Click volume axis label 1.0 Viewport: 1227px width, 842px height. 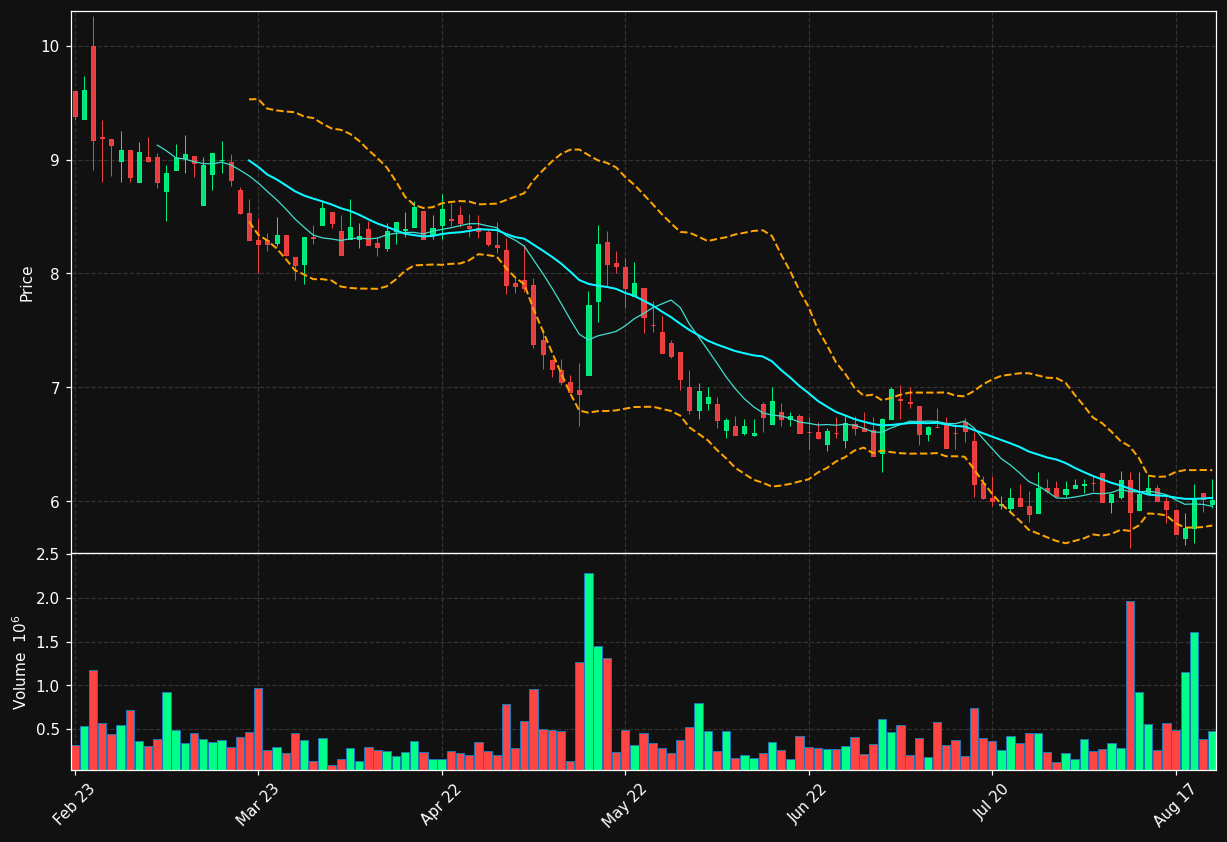[49, 686]
